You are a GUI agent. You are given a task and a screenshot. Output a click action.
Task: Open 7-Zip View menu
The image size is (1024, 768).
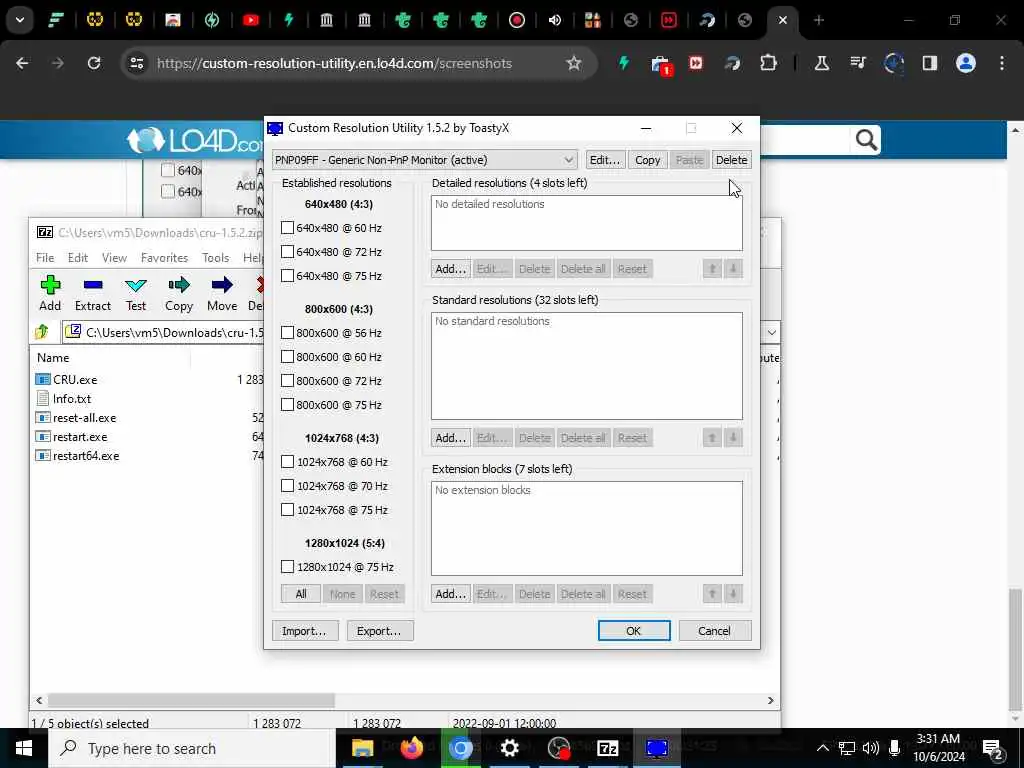[114, 258]
